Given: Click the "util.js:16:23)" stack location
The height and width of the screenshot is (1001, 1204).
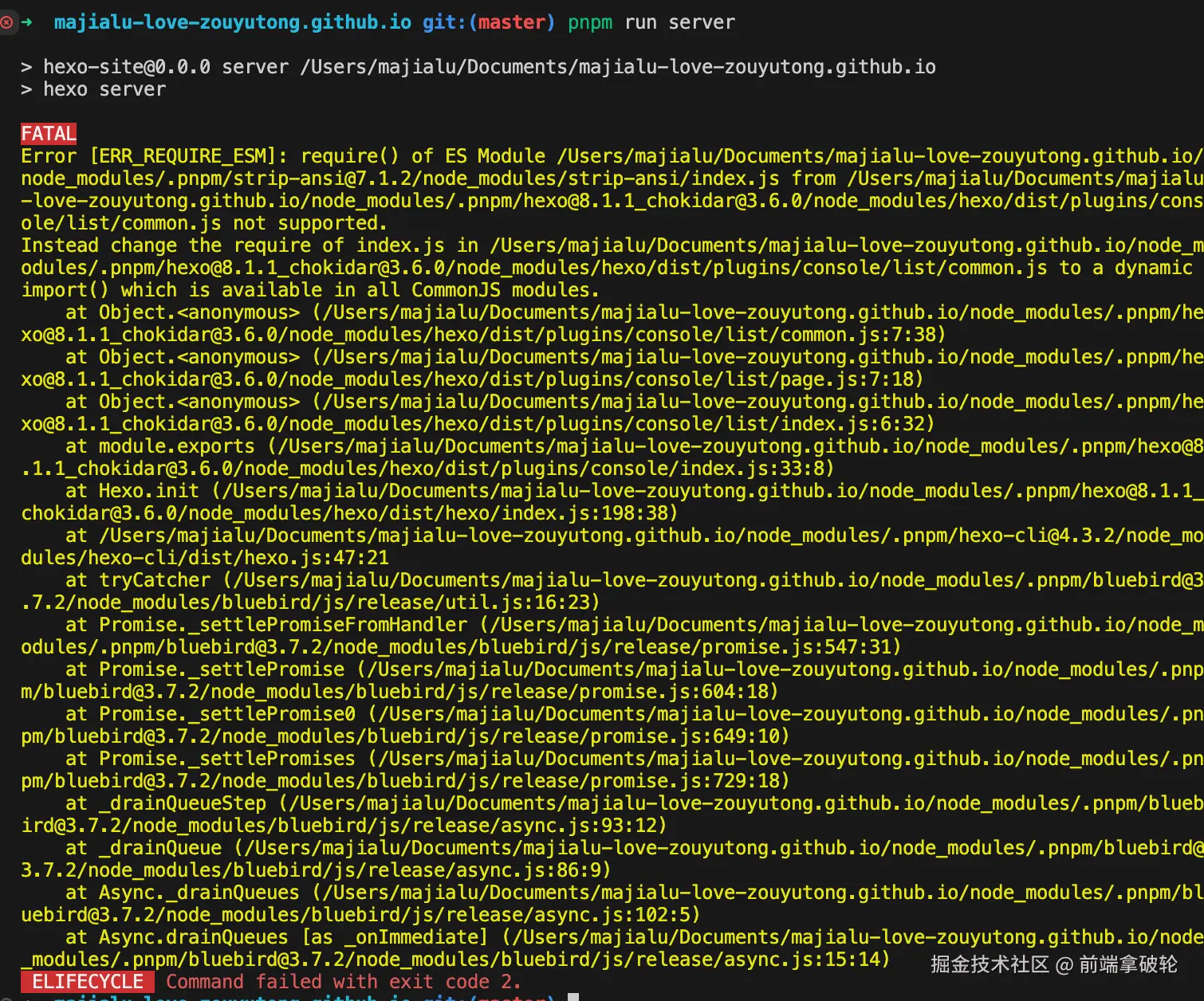Looking at the screenshot, I should point(522,603).
